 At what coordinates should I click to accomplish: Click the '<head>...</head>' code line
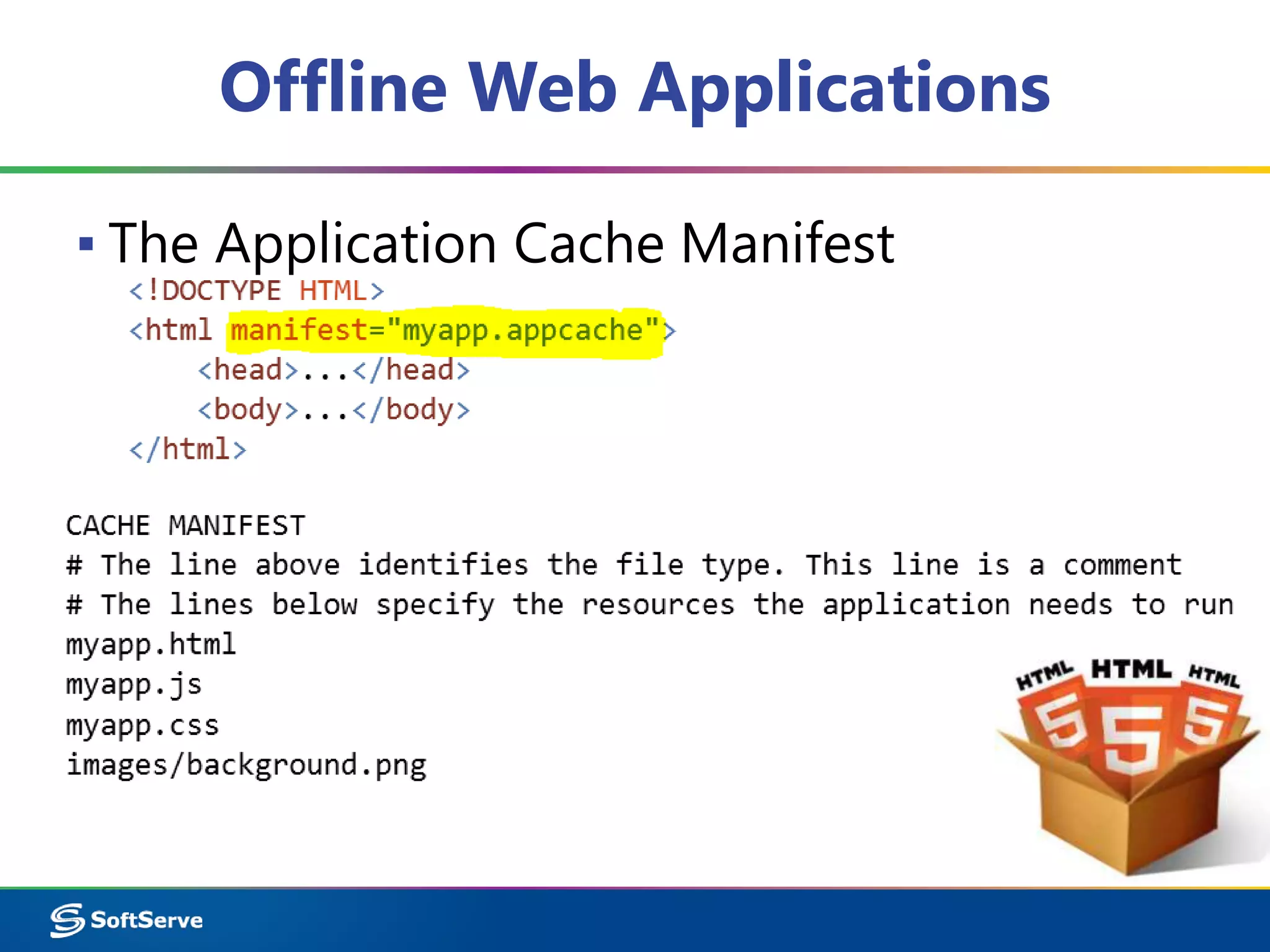point(334,371)
